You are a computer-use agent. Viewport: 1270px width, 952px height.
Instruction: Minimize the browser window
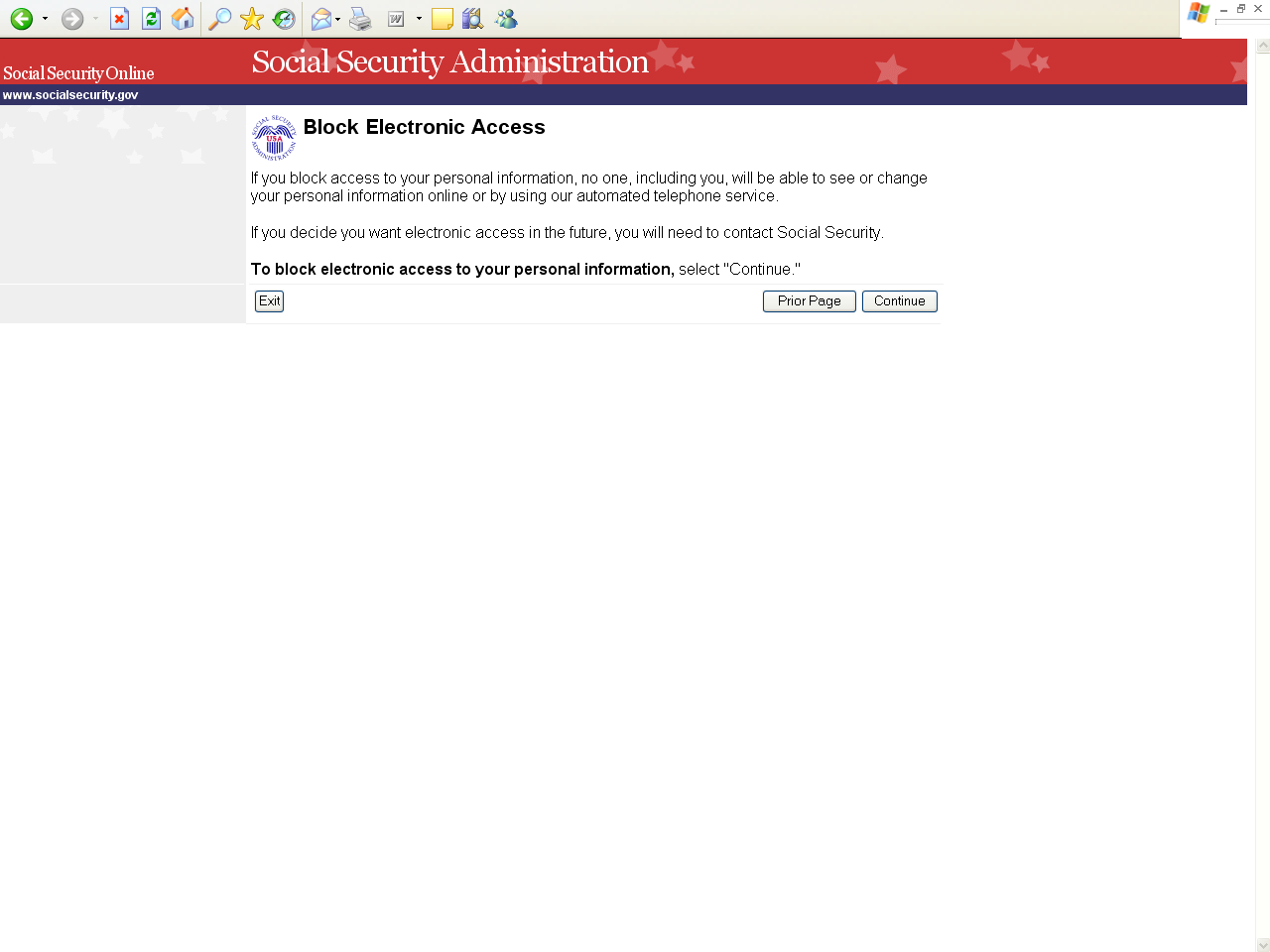(1223, 9)
